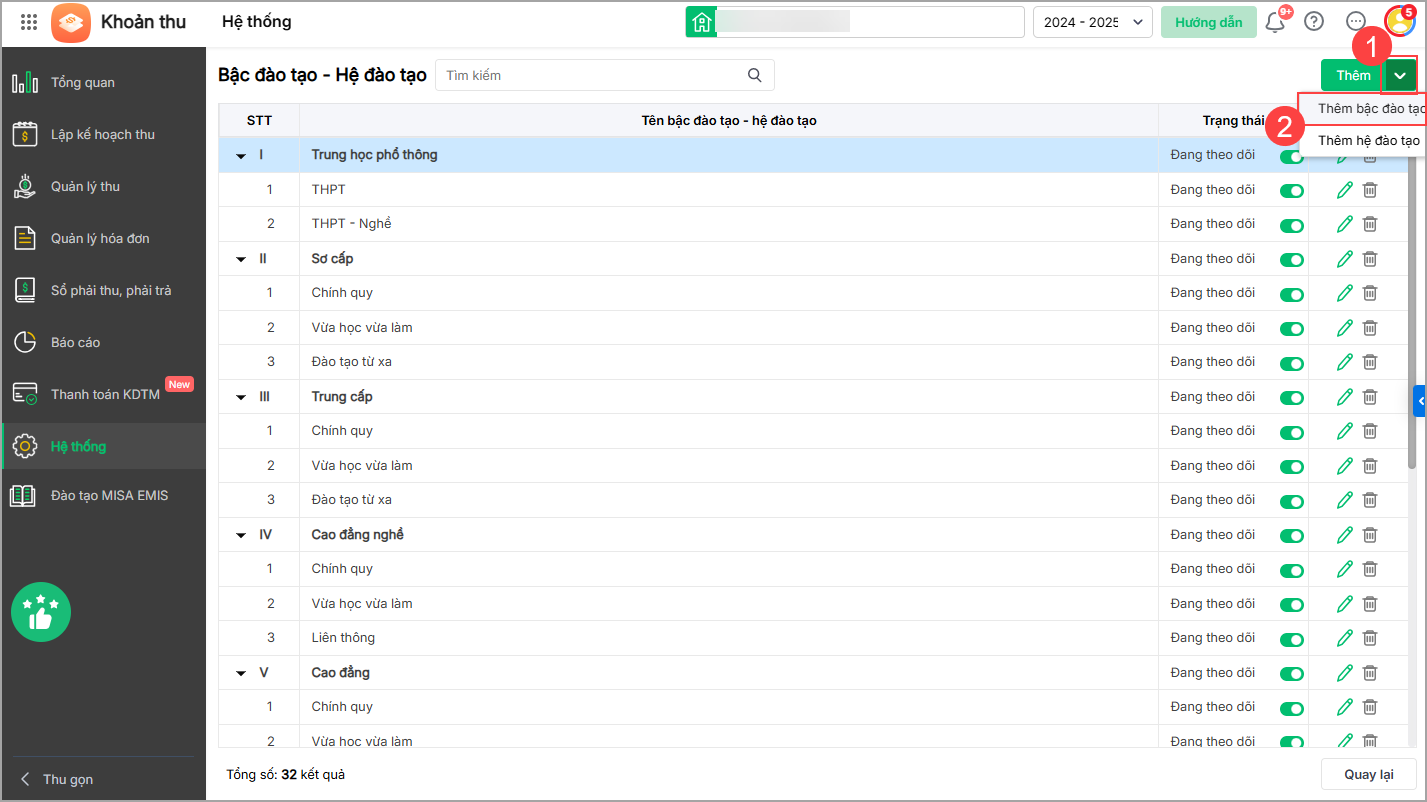
Task: Open the 2024 - 2025 year dropdown
Action: (1093, 22)
